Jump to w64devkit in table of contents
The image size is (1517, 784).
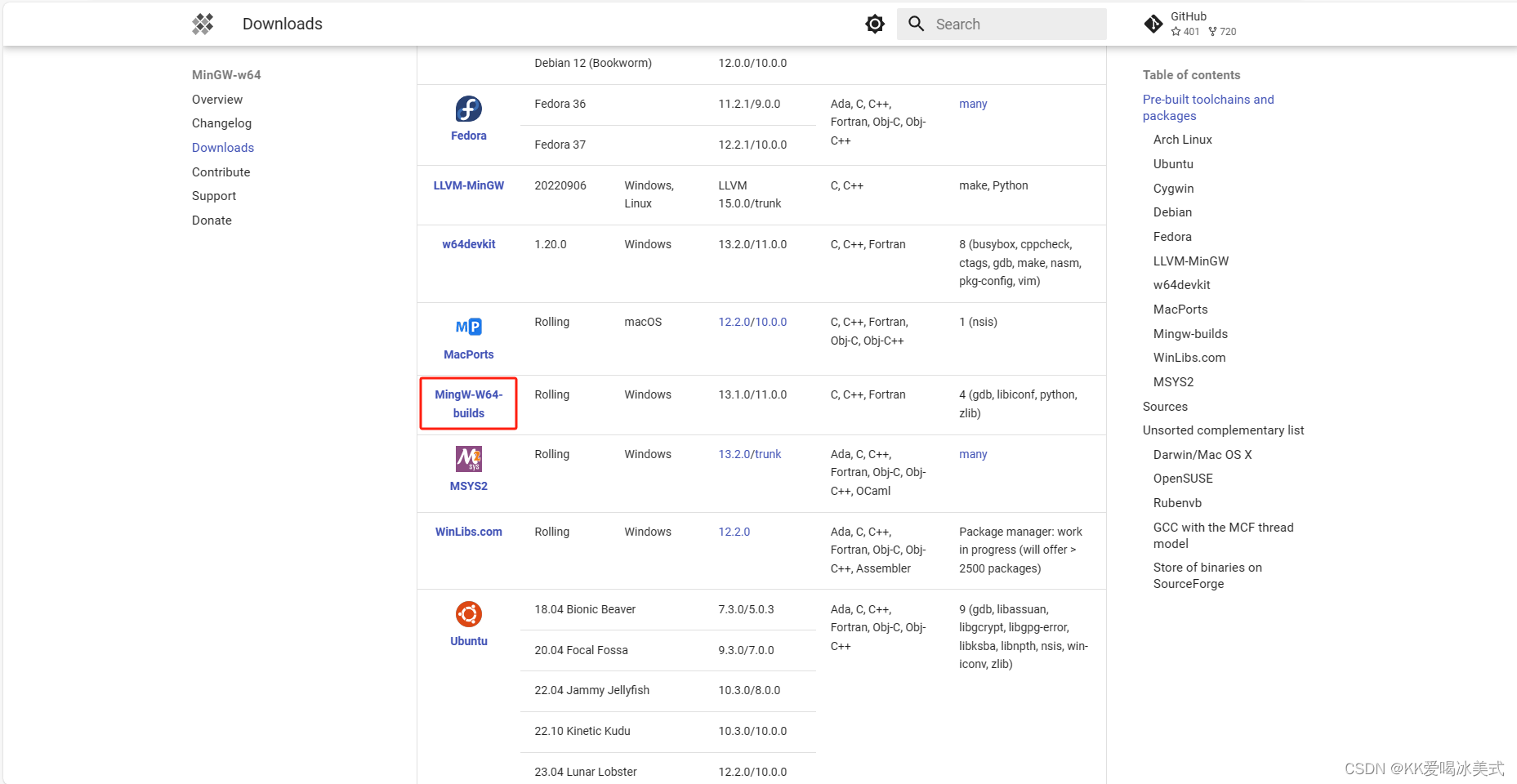point(1182,285)
